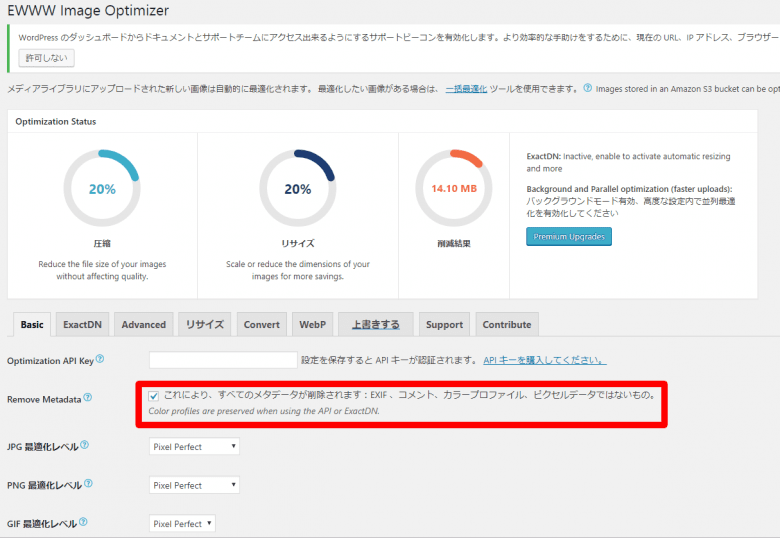Viewport: 780px width, 538px height.
Task: Focus the Optimization API Key input field
Action: (223, 360)
